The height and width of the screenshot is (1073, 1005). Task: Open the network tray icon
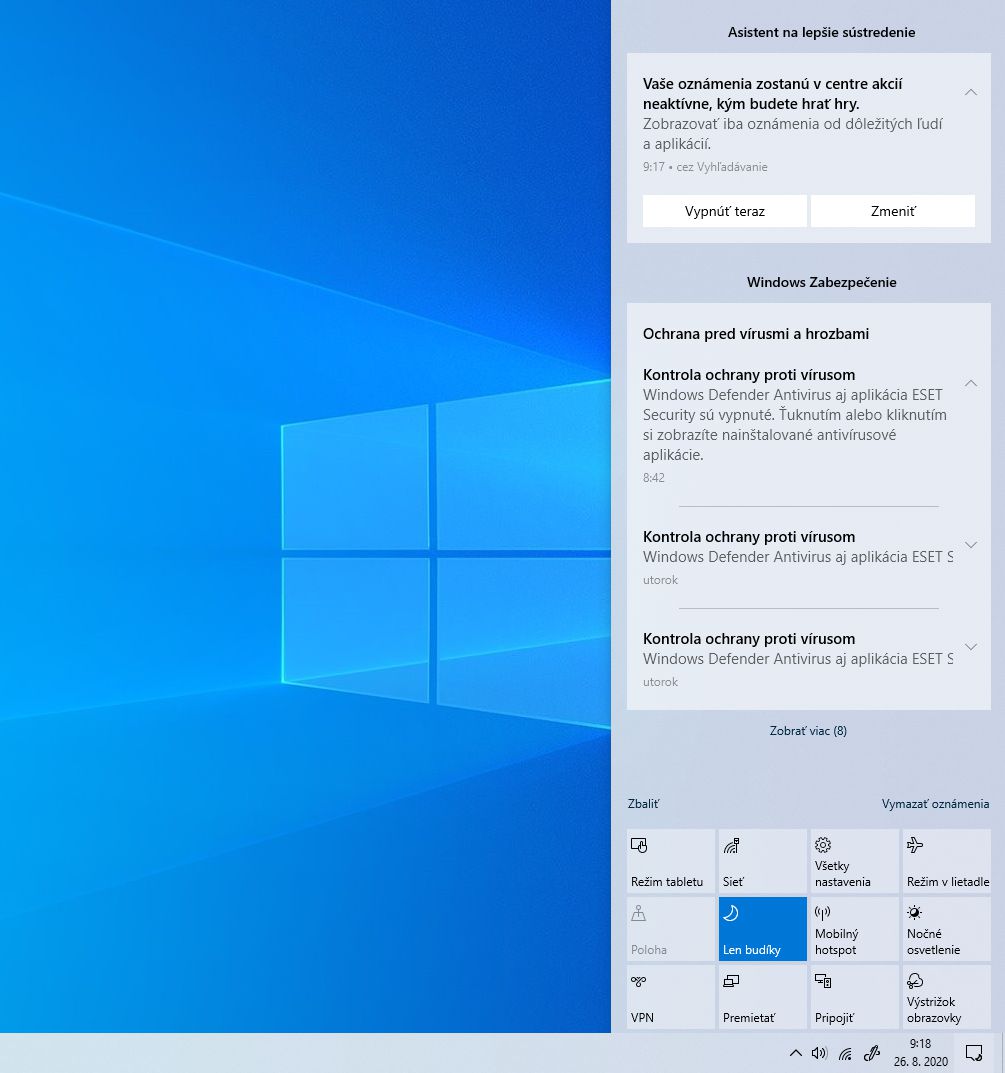tap(846, 1053)
